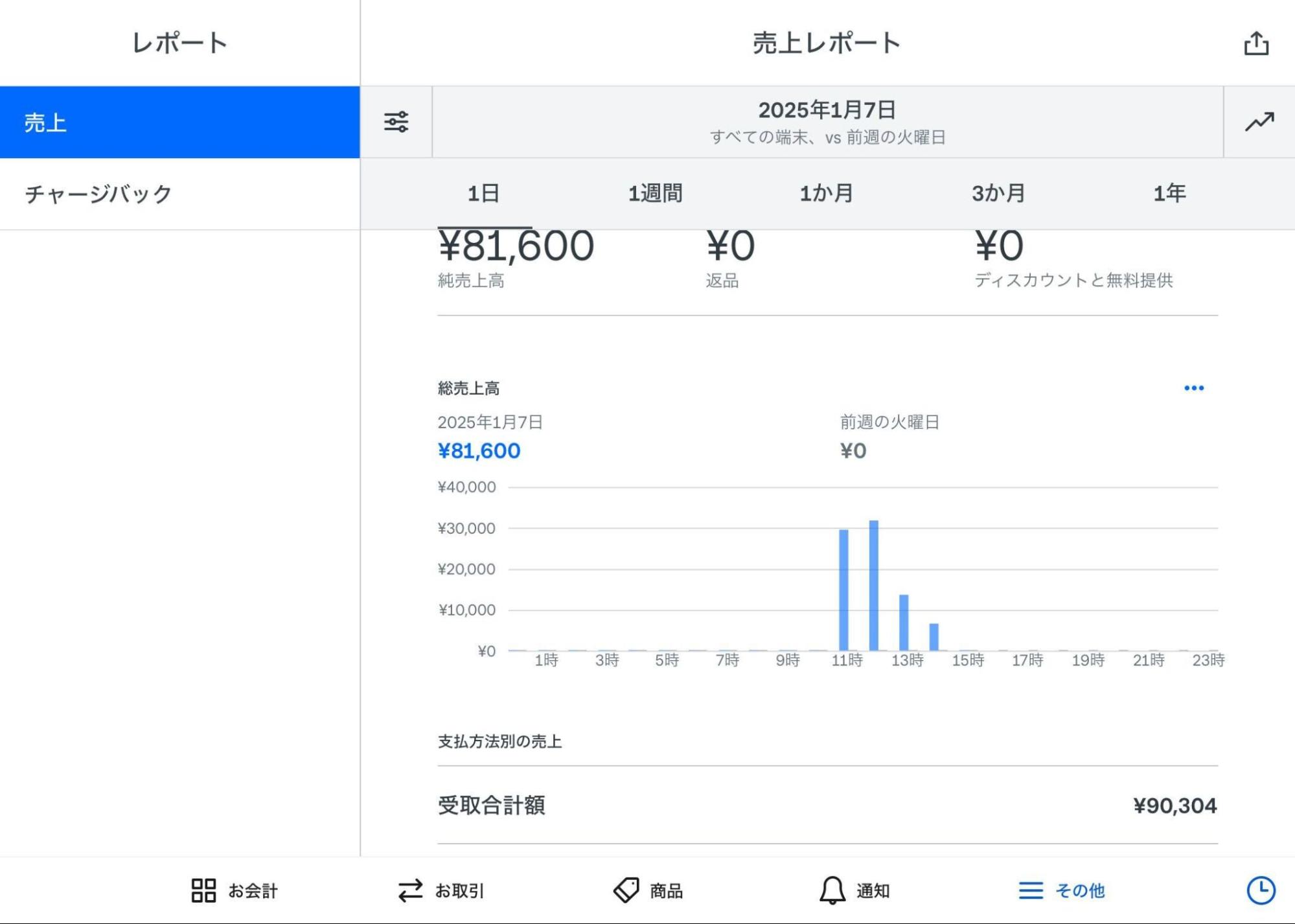Image resolution: width=1295 pixels, height=924 pixels.
Task: Select 1か月 as the reporting period
Action: point(825,192)
